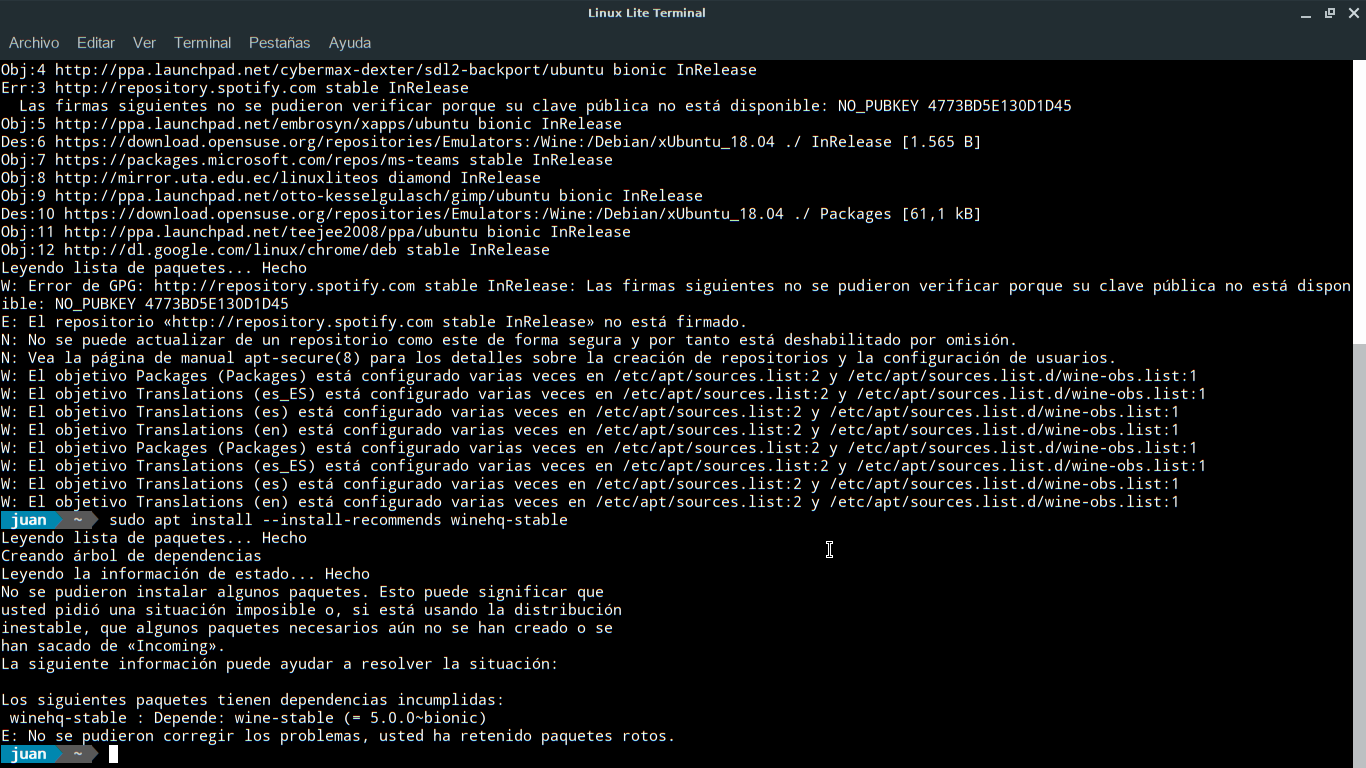Open the Editar menu
The height and width of the screenshot is (768, 1366).
96,43
